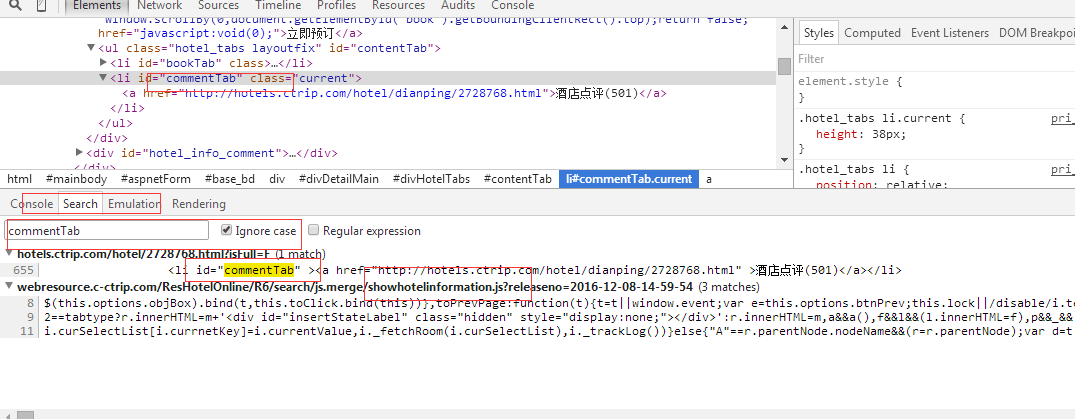
Task: Open the drawer Rendering tab
Action: coord(199,204)
